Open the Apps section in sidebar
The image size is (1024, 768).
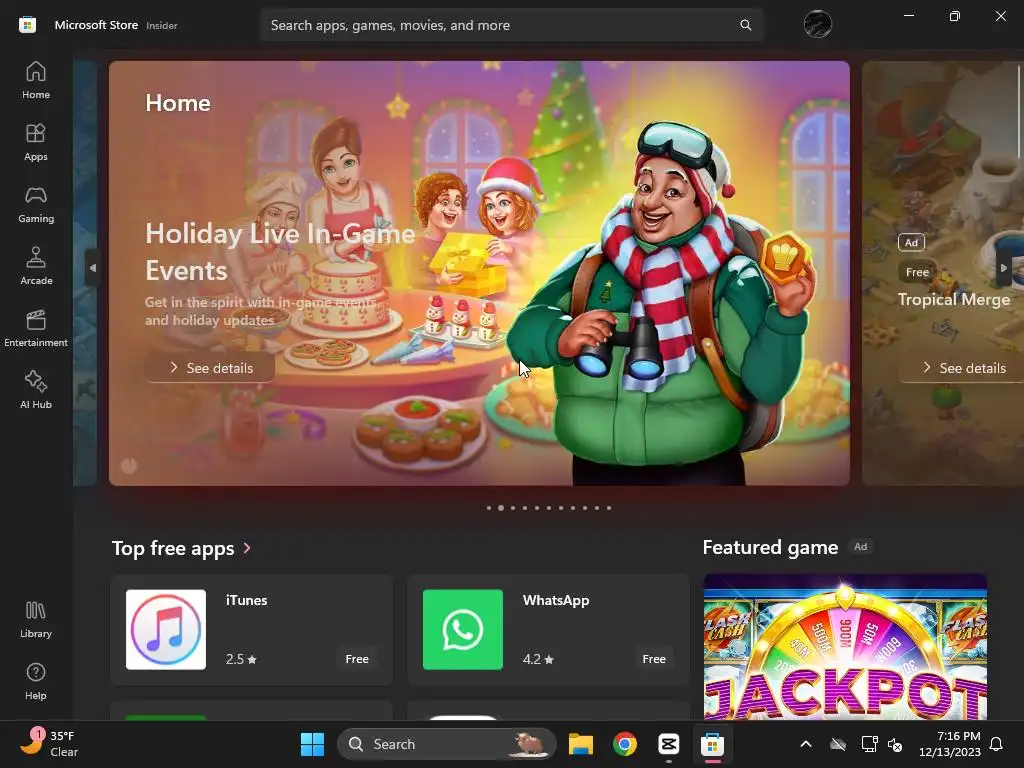click(x=36, y=142)
